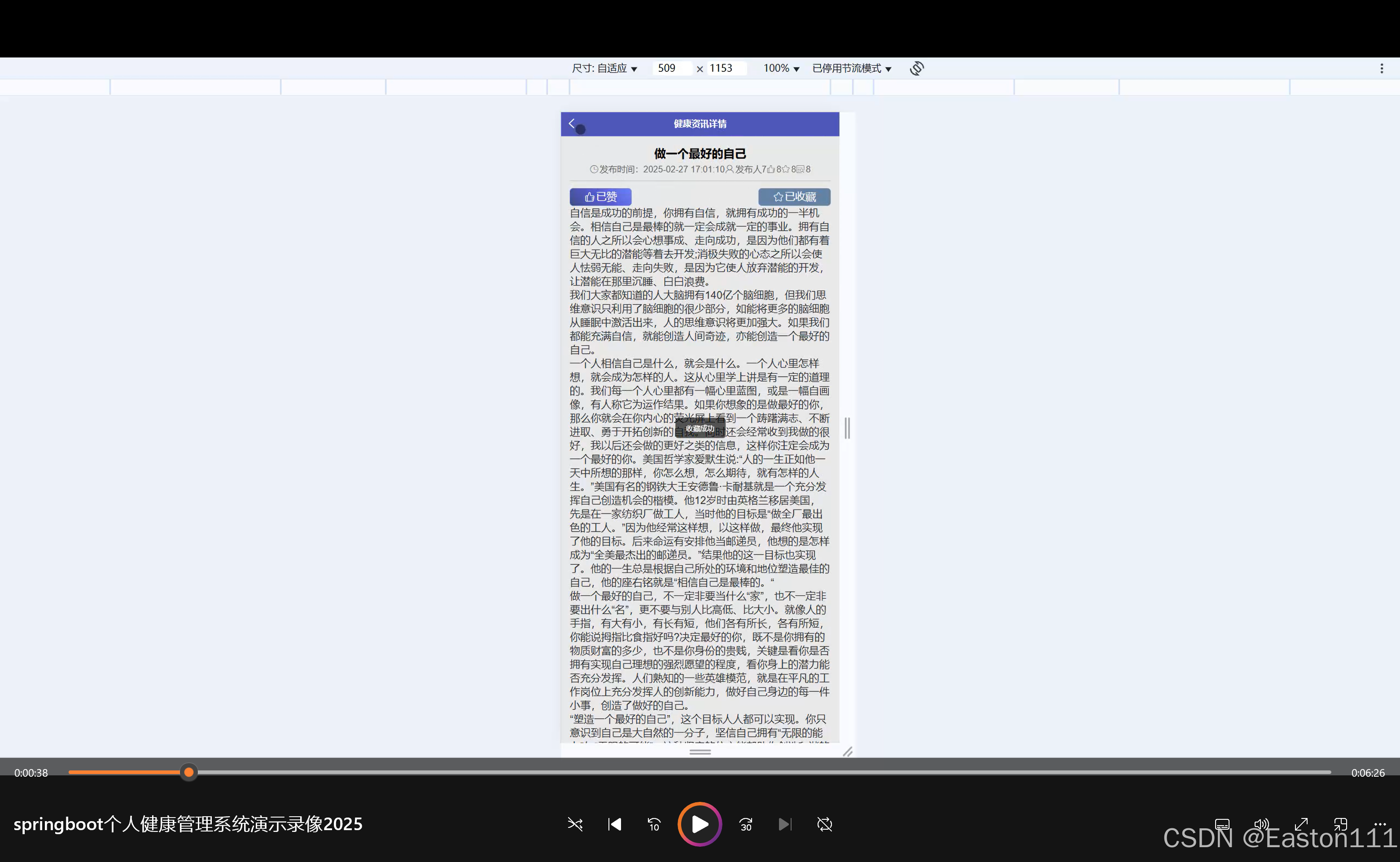Screen dimensions: 1400x862
Task: Go to the previous track
Action: click(x=615, y=824)
